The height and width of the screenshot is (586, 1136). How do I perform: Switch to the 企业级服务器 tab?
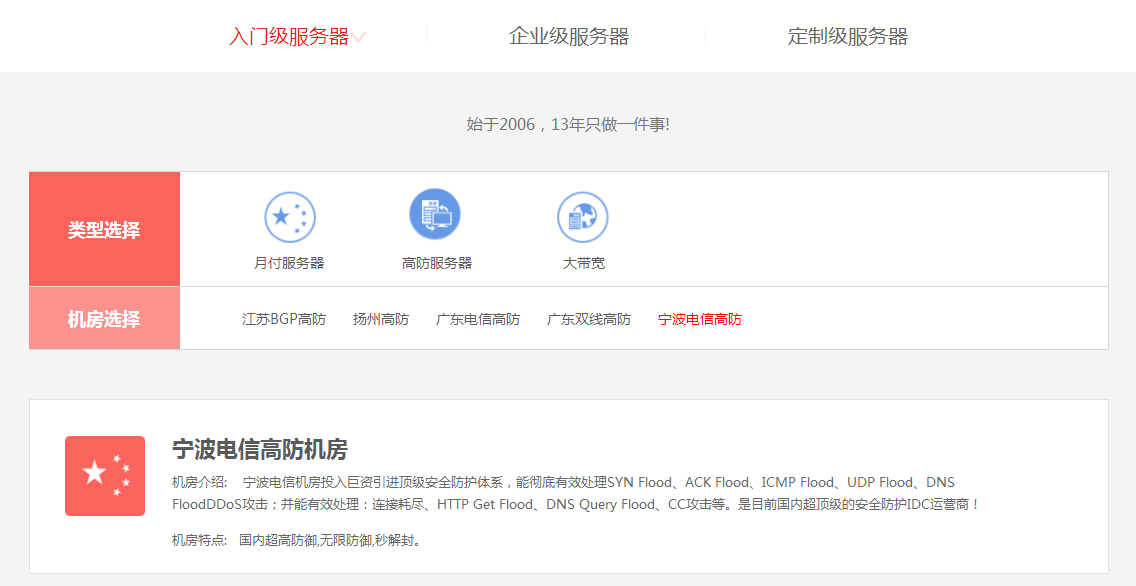tap(568, 37)
